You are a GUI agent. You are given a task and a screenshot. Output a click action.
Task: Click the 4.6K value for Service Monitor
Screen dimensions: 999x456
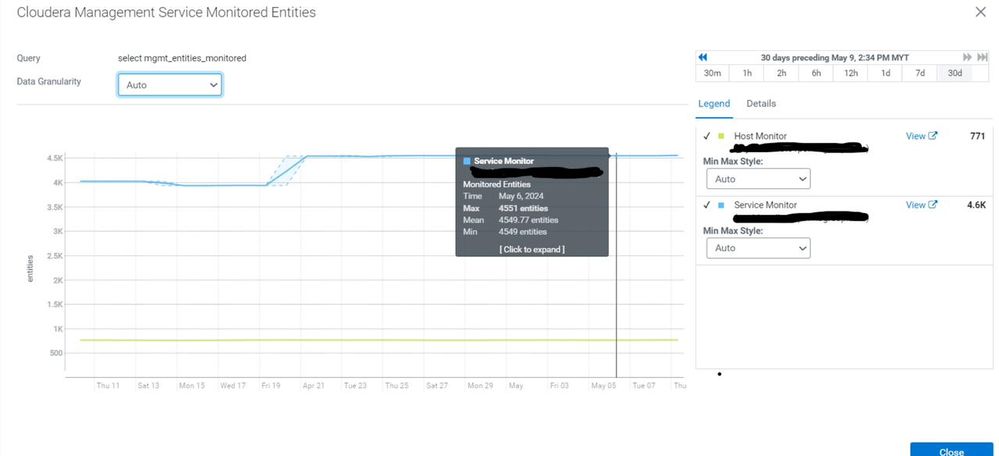[977, 204]
